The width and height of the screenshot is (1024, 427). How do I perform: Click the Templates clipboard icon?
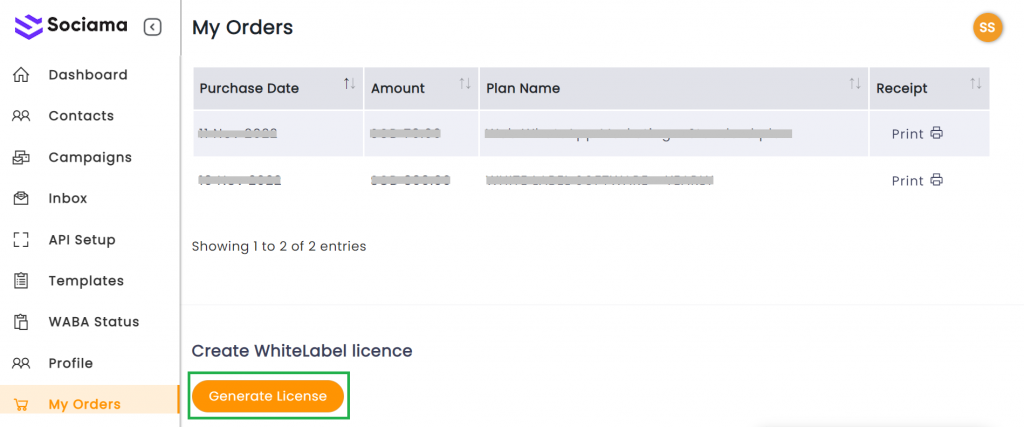pyautogui.click(x=21, y=281)
